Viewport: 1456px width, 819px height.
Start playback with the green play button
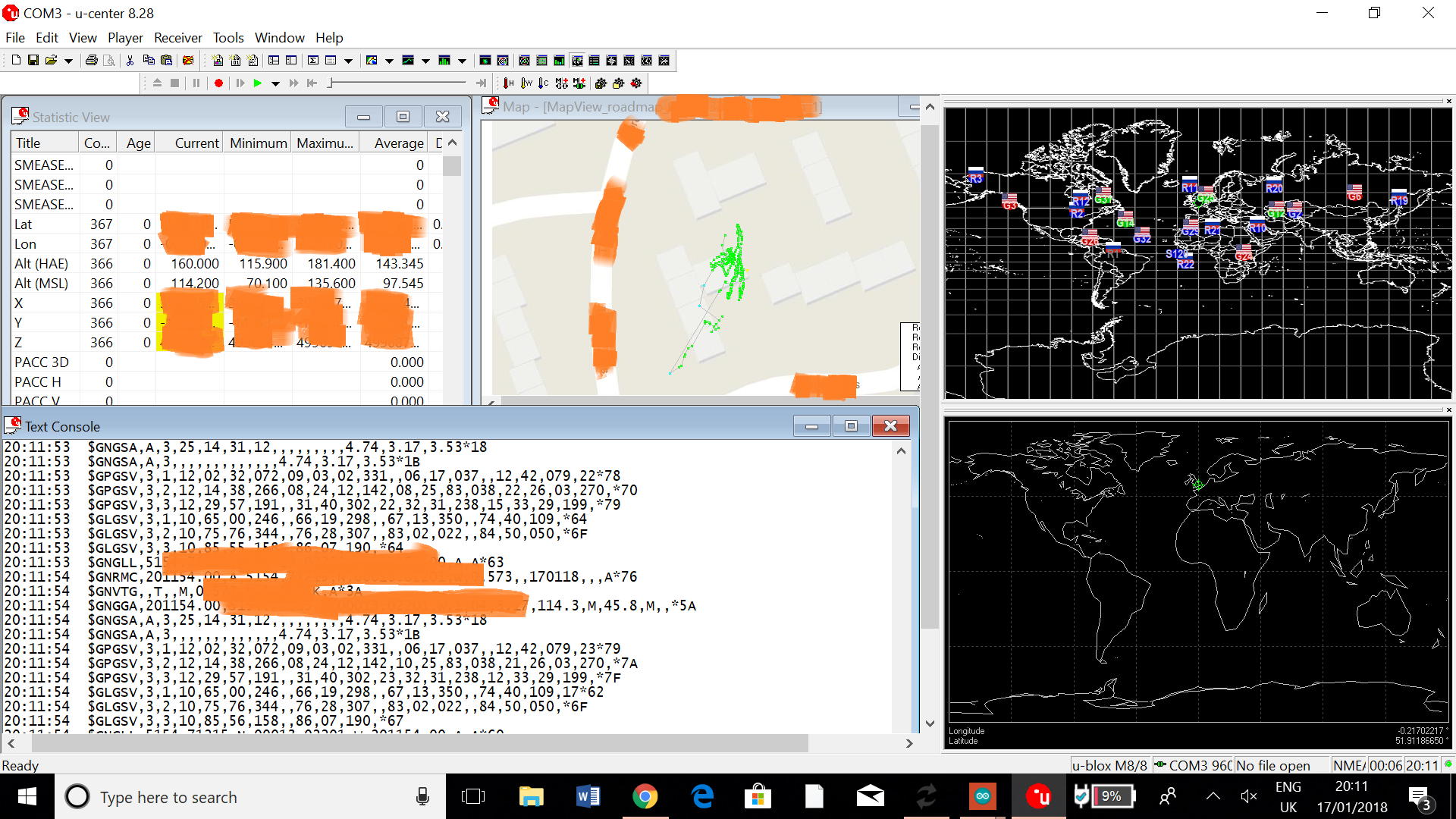[x=258, y=83]
